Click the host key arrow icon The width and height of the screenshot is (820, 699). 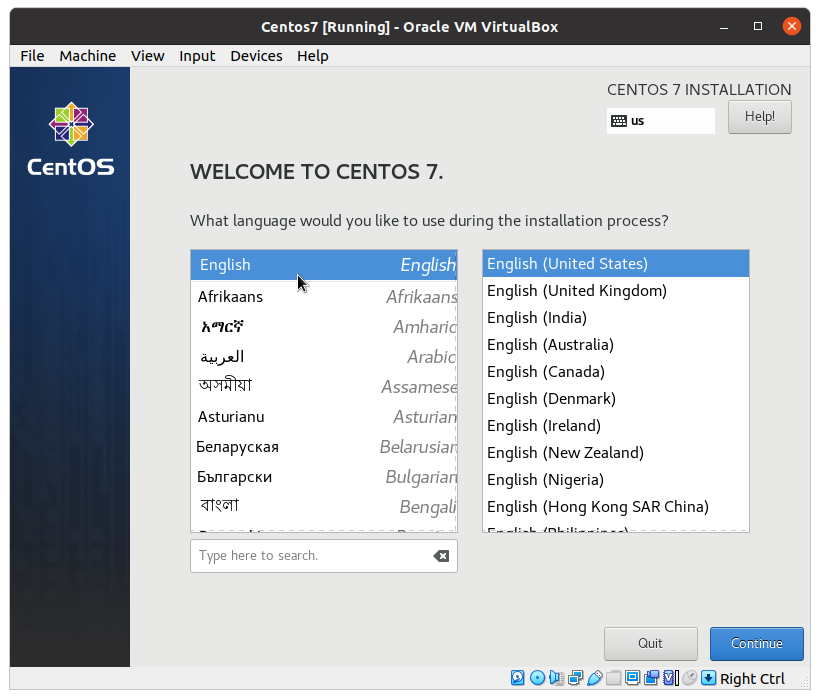tap(708, 678)
